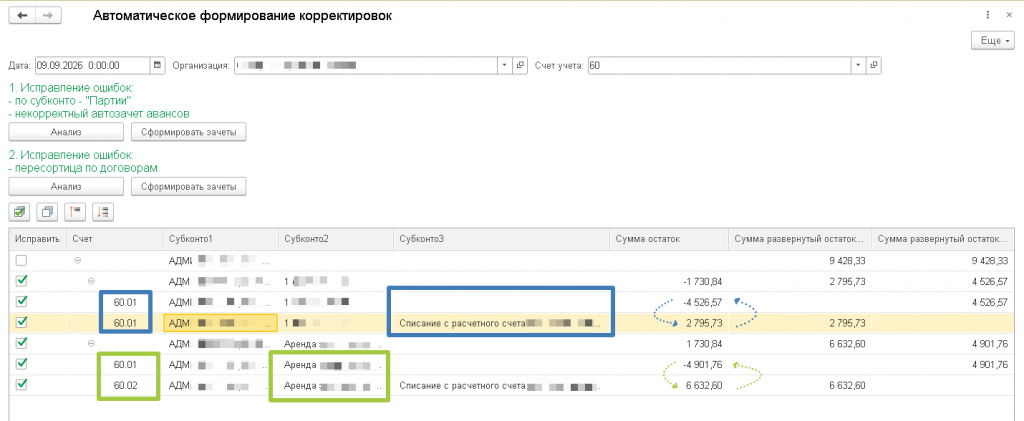Image resolution: width=1024 pixels, height=421 pixels.
Task: Click the Счет учета field containing 60
Action: click(x=720, y=65)
